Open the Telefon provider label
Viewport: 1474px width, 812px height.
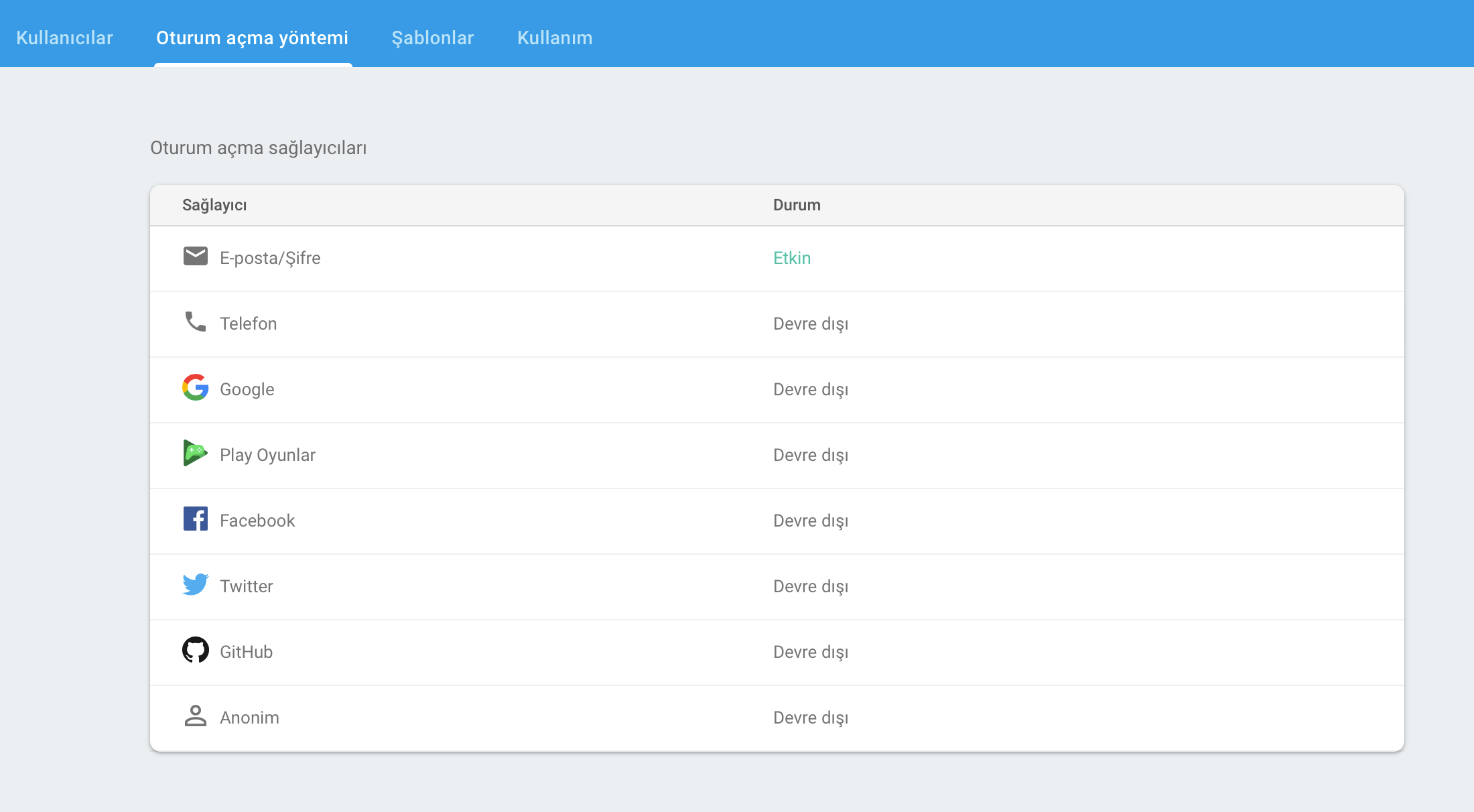point(248,324)
